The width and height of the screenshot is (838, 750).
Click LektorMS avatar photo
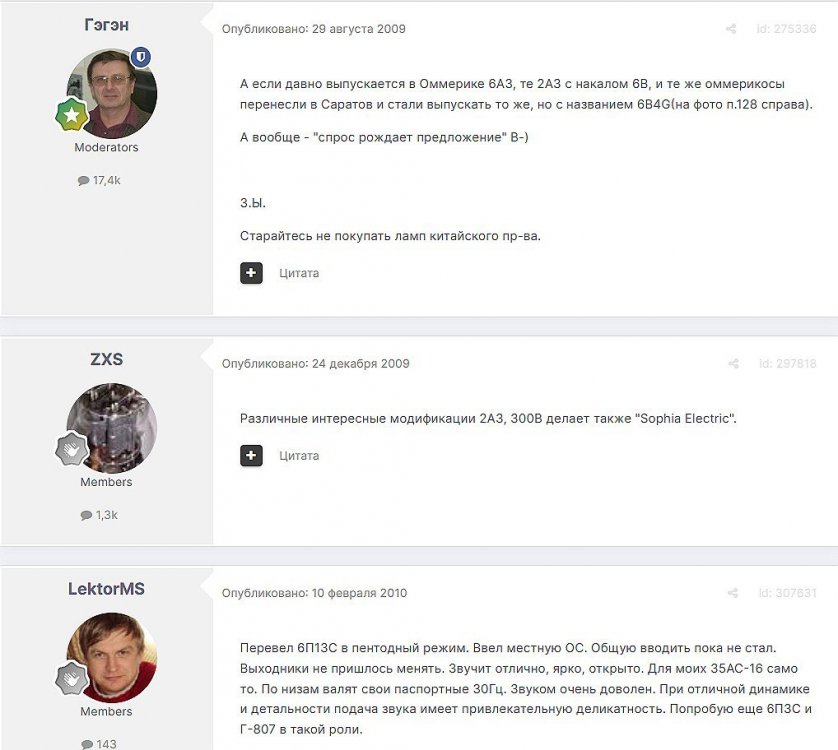click(112, 658)
